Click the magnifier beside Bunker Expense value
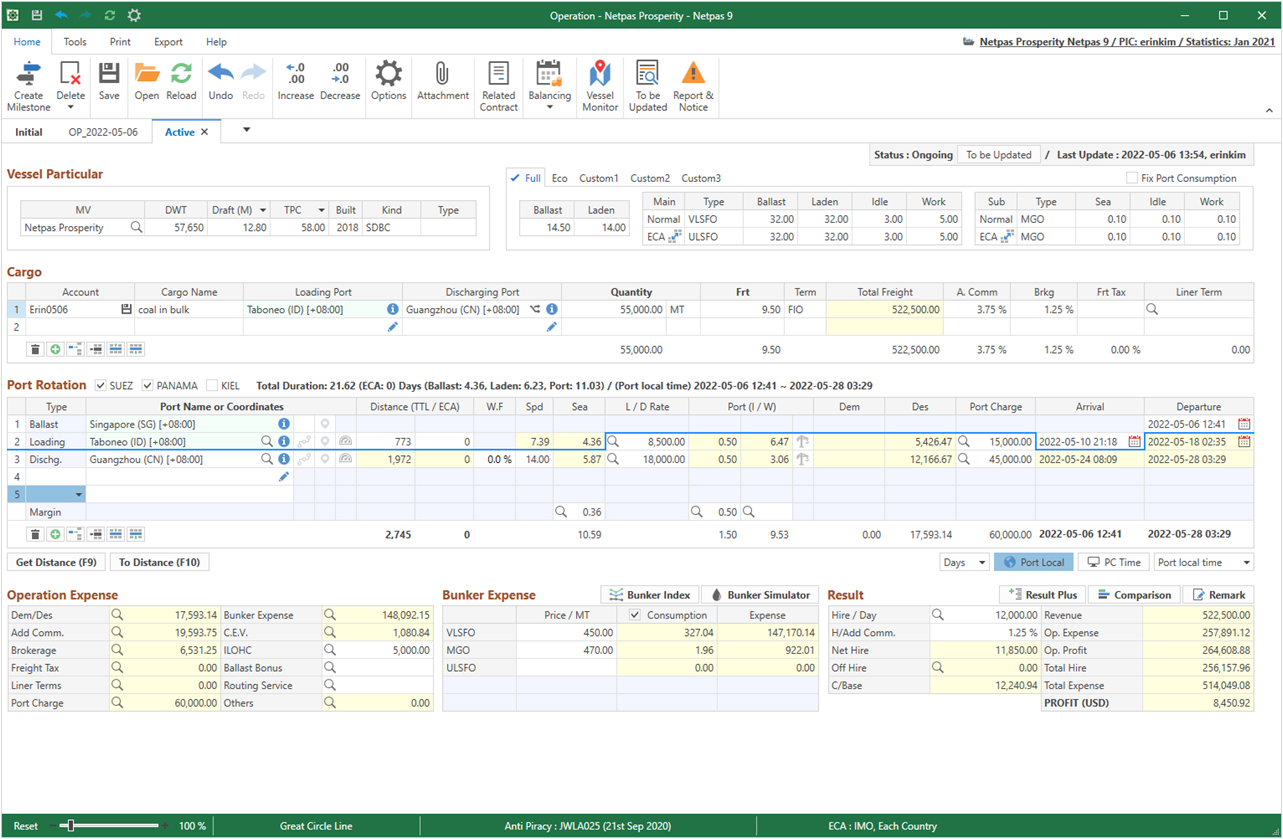This screenshot has height=839, width=1283. coord(328,615)
